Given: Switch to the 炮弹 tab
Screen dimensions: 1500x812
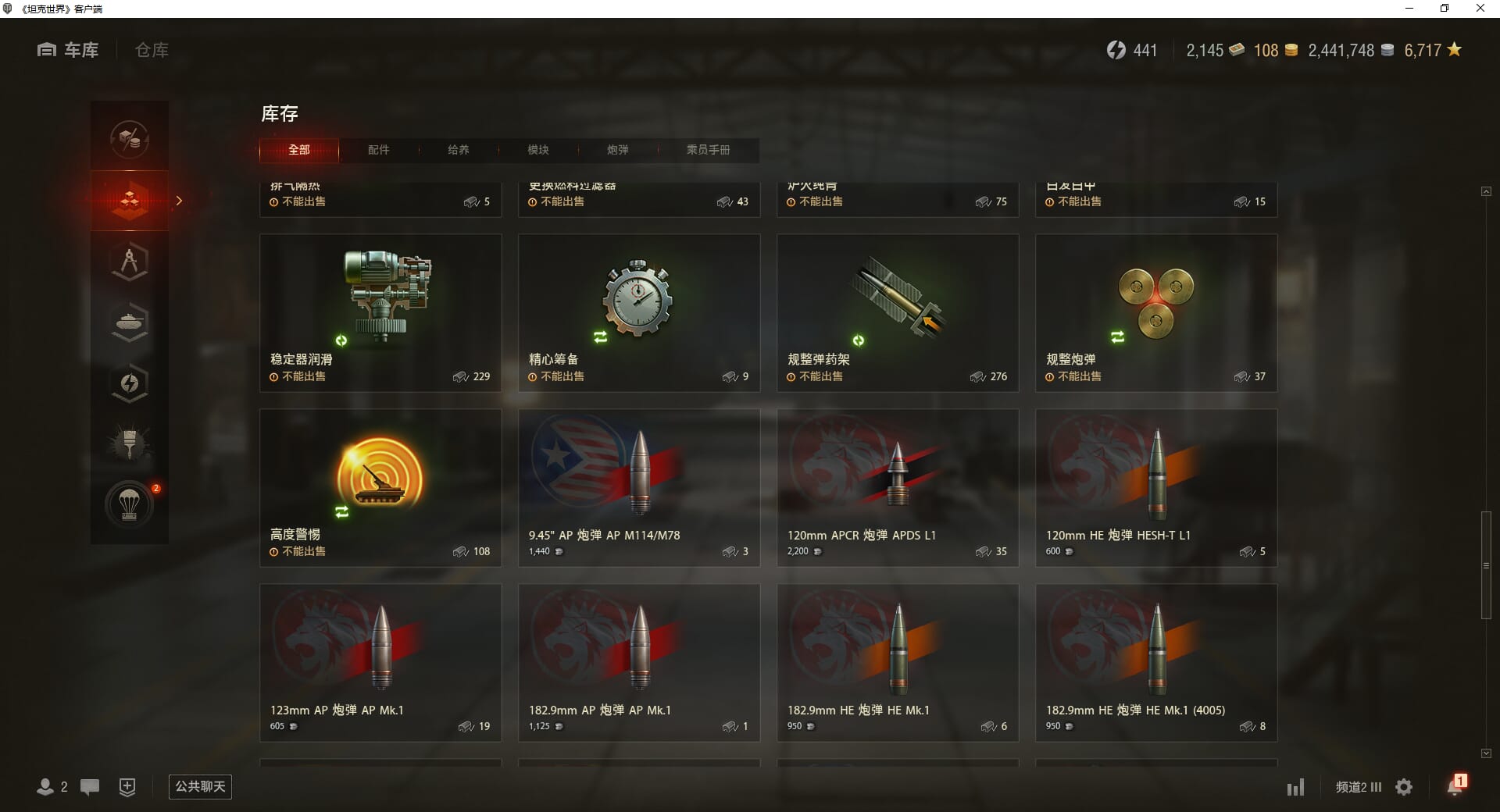Looking at the screenshot, I should coord(617,150).
